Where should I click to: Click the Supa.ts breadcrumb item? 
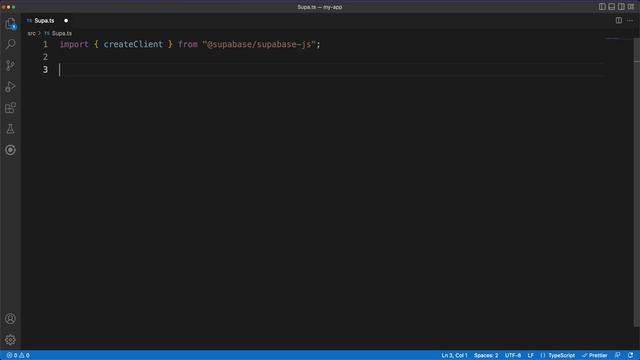62,33
